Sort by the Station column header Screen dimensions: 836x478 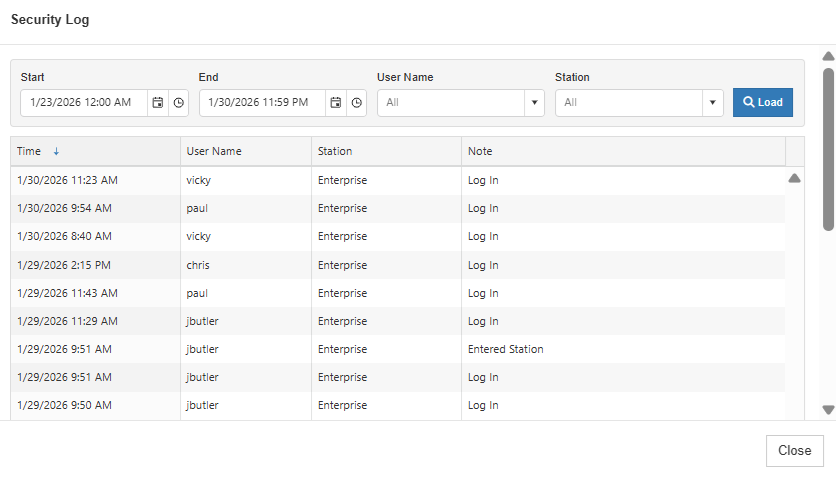pos(386,151)
